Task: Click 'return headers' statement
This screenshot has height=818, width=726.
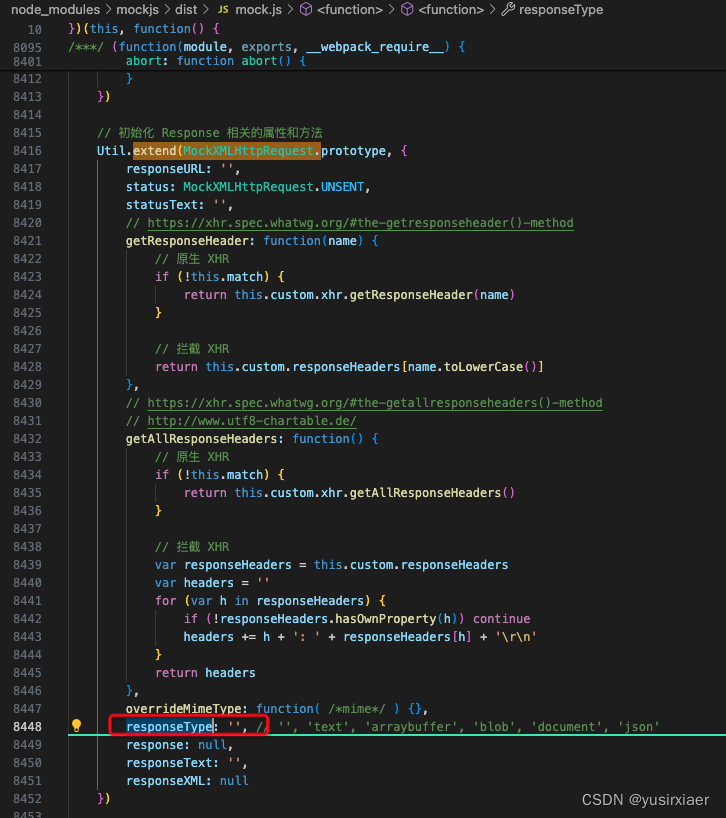Action: point(205,672)
